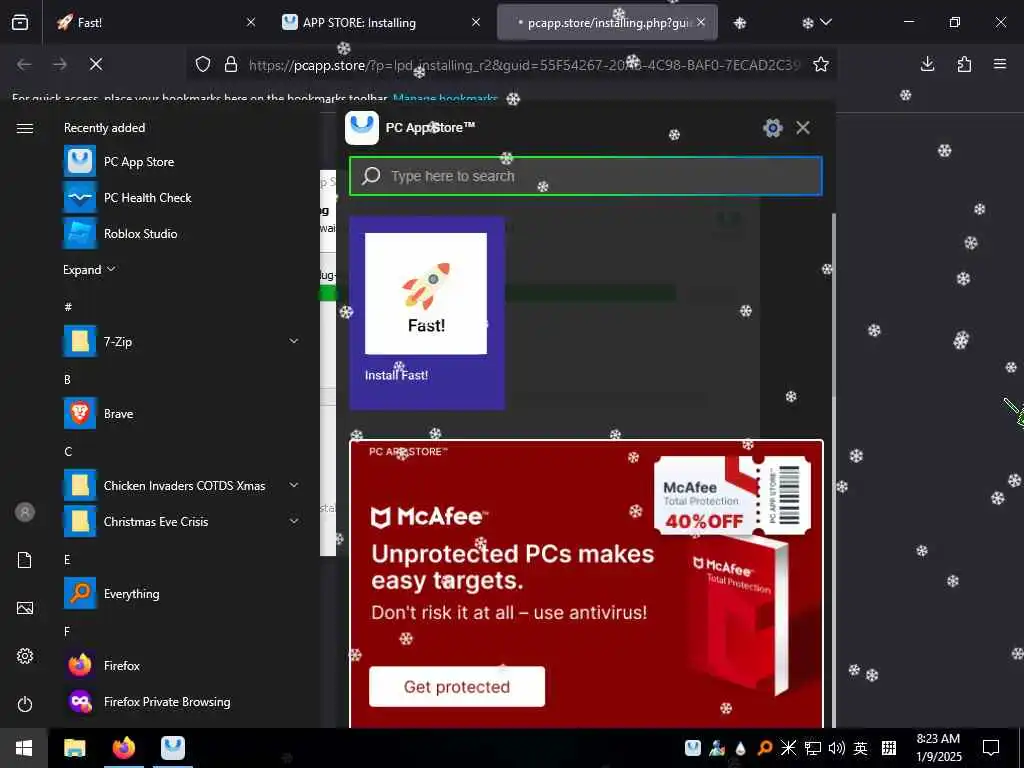Open the Firefox downloads panel
Viewport: 1024px width, 768px height.
tap(927, 64)
